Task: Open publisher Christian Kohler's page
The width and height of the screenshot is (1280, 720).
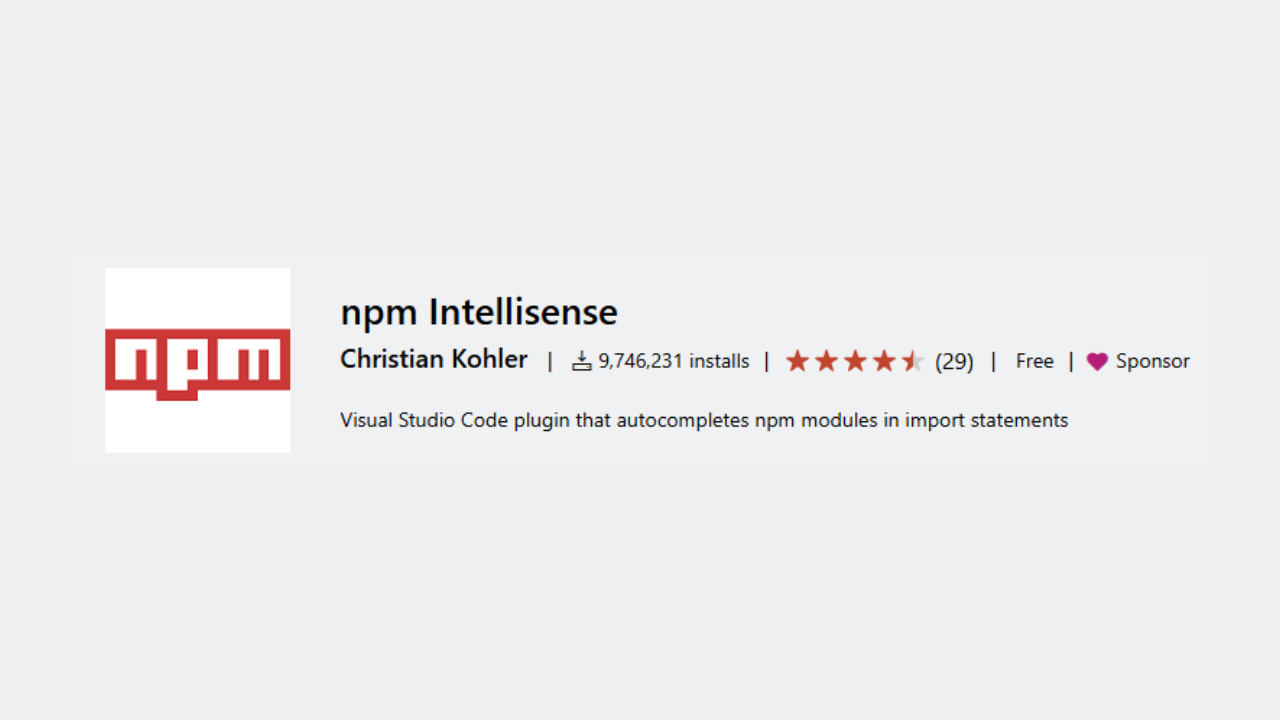Action: point(434,360)
